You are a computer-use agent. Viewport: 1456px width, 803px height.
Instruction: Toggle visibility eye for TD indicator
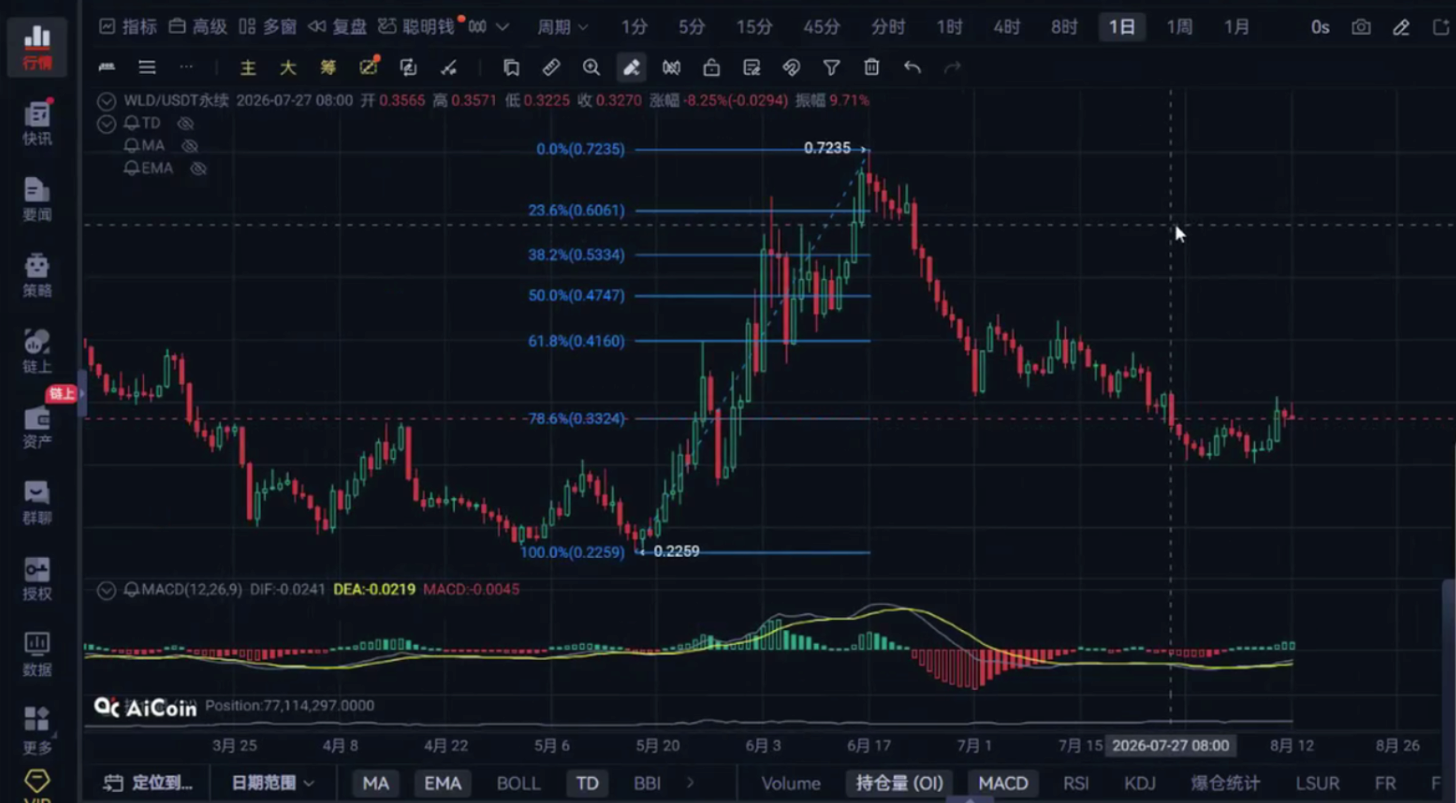(185, 123)
